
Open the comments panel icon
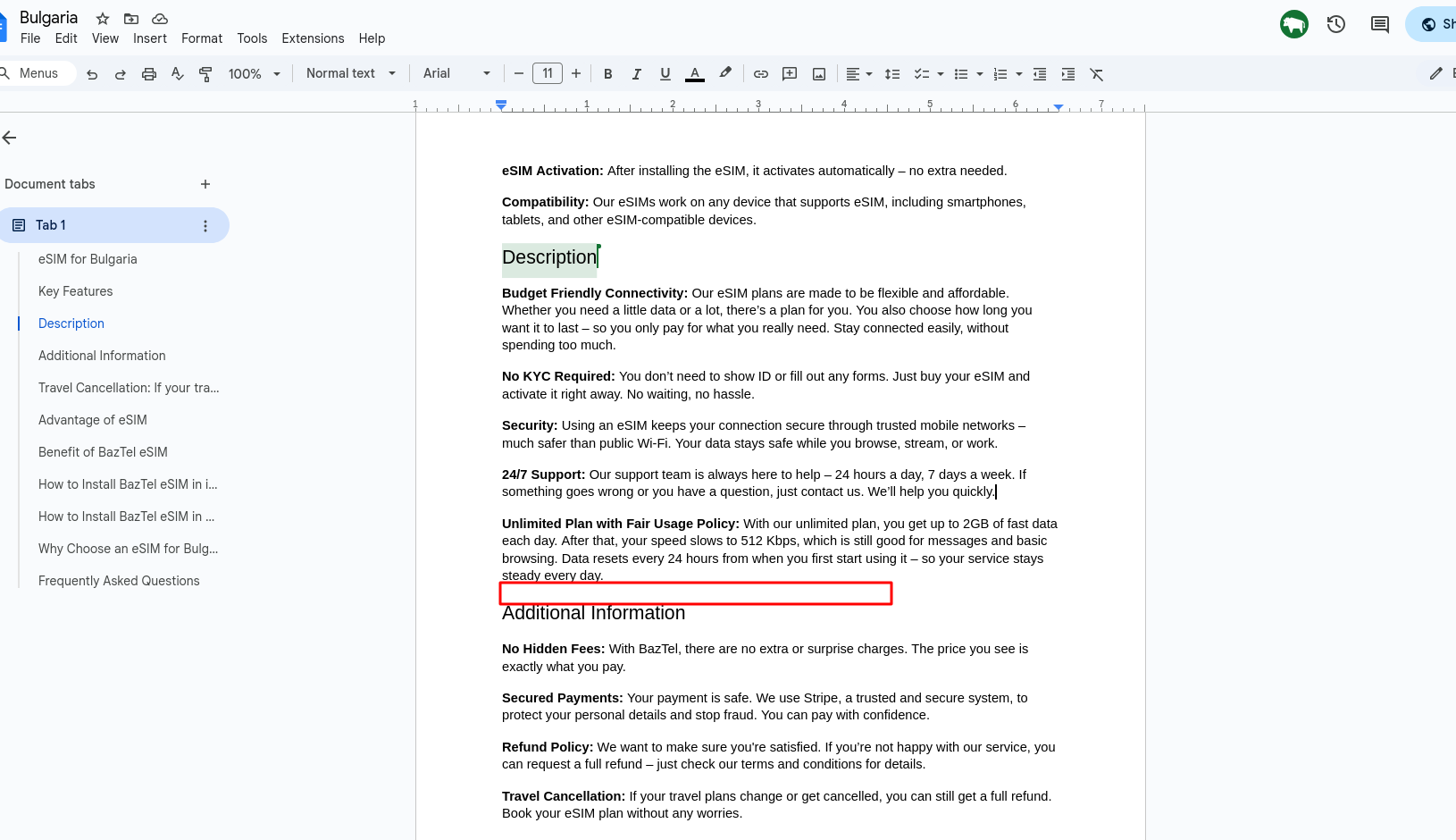tap(1380, 24)
